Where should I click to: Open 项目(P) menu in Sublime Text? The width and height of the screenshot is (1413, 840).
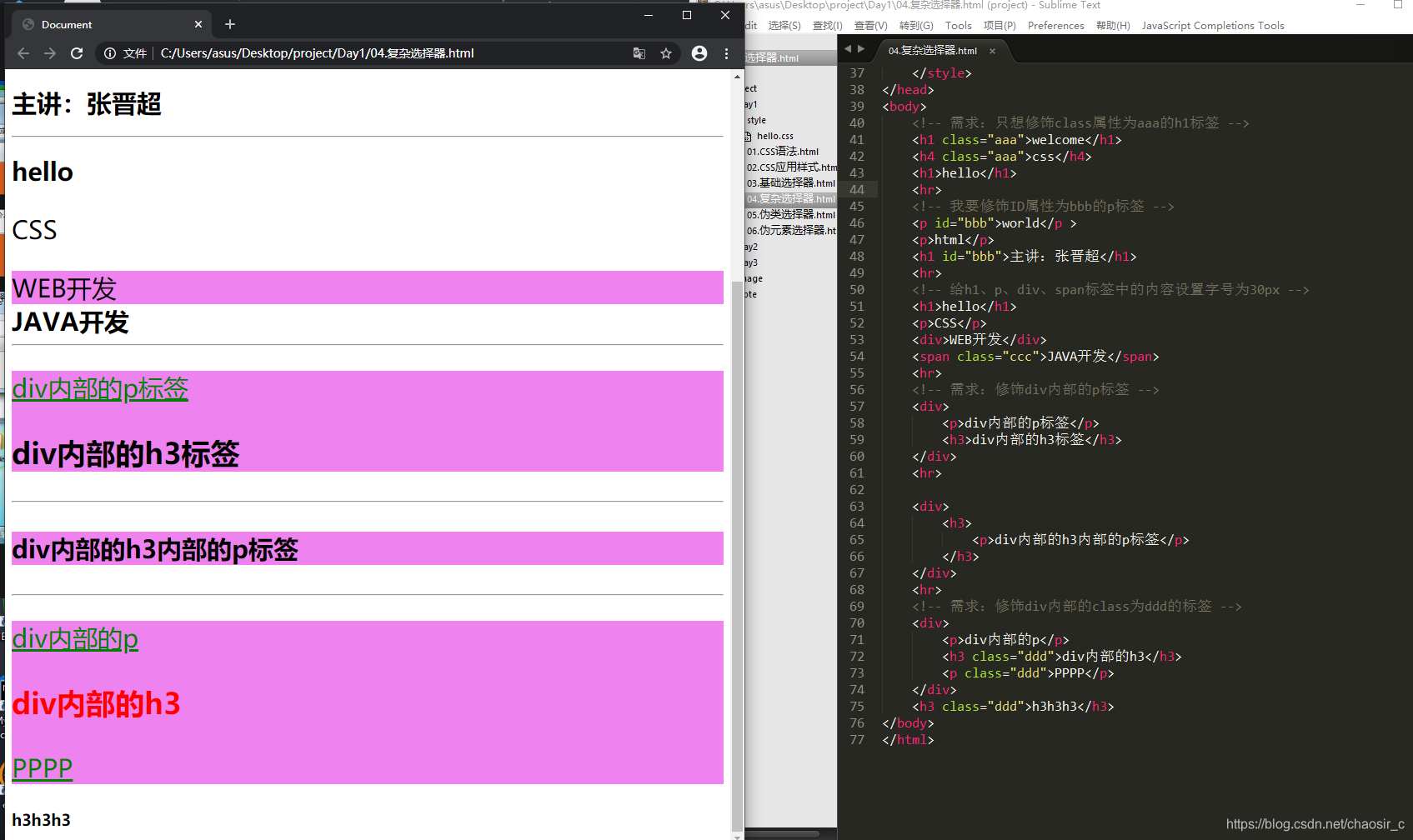pos(1000,26)
